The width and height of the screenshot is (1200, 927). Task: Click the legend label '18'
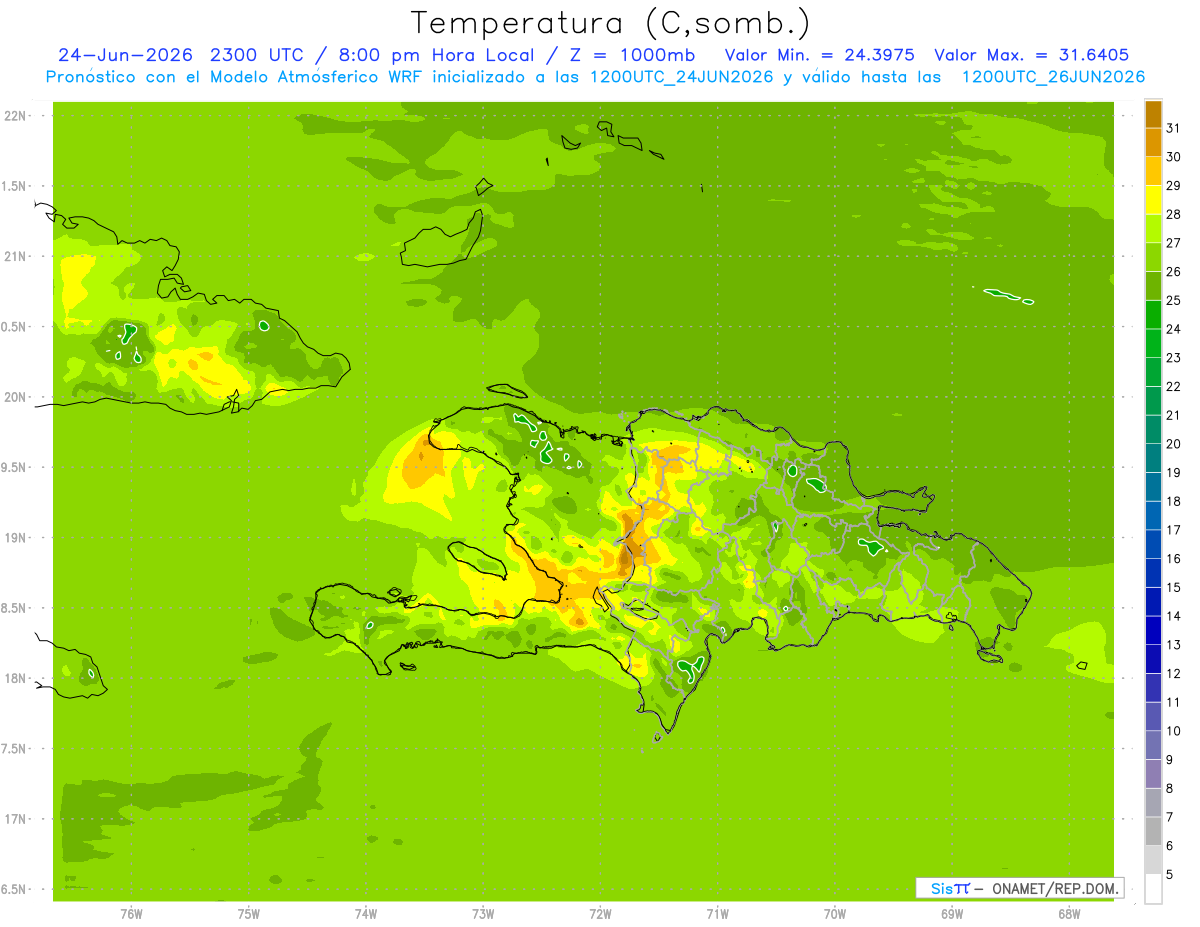[x=1174, y=501]
